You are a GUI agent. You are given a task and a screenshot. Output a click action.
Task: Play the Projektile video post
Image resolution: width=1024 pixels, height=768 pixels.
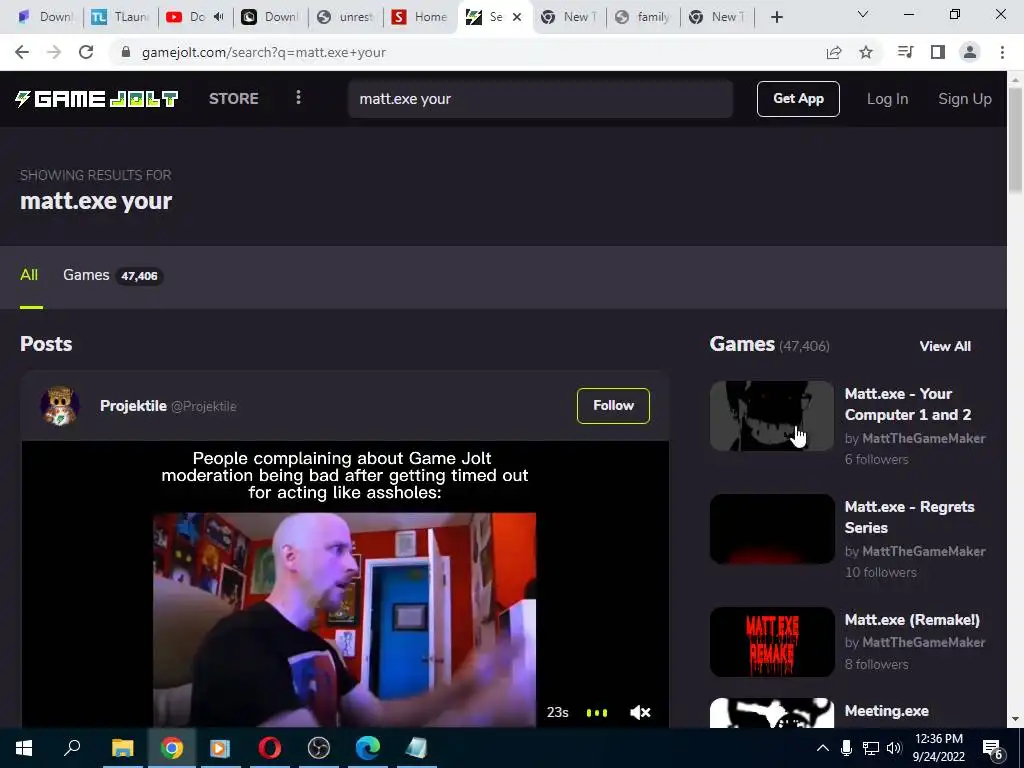(344, 584)
